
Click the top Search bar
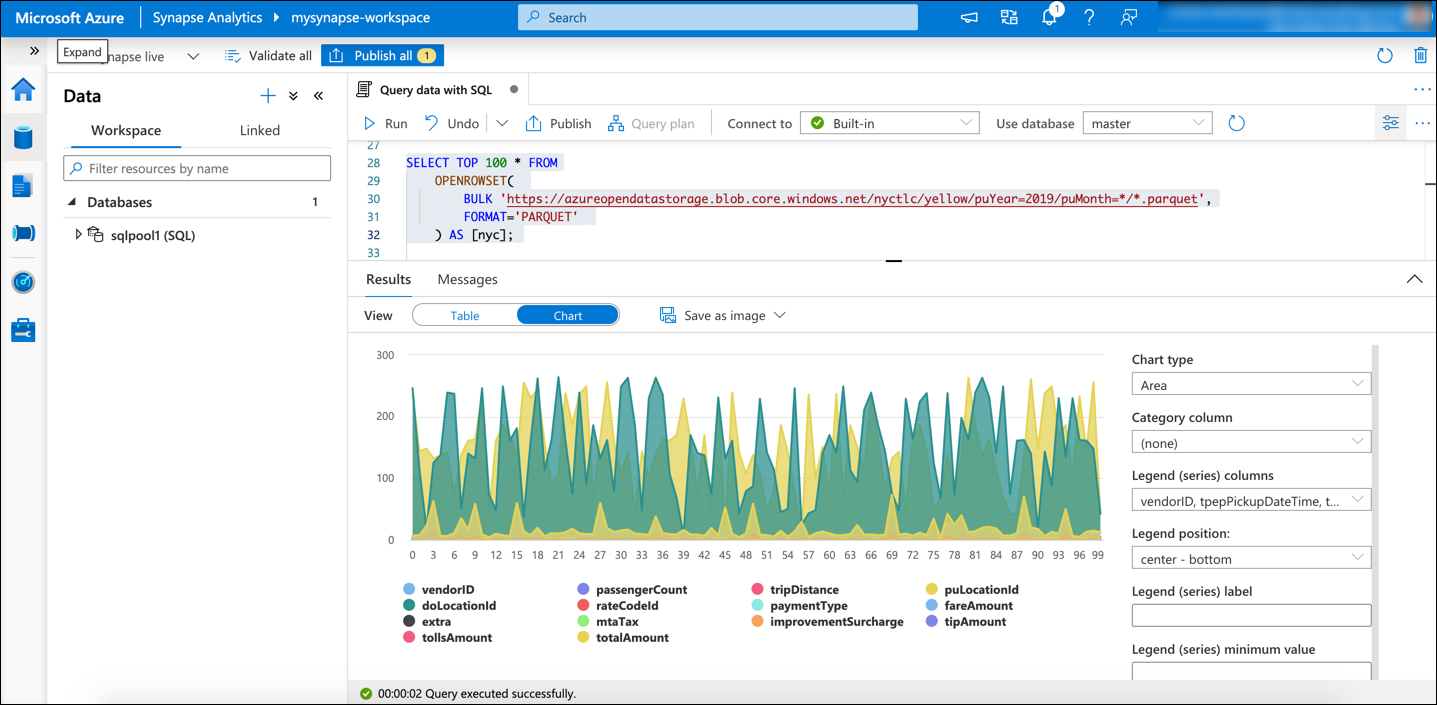point(717,17)
